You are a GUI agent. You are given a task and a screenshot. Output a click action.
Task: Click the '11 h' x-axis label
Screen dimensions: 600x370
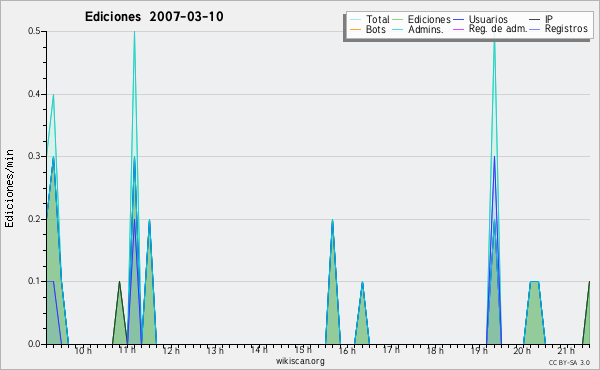127,350
